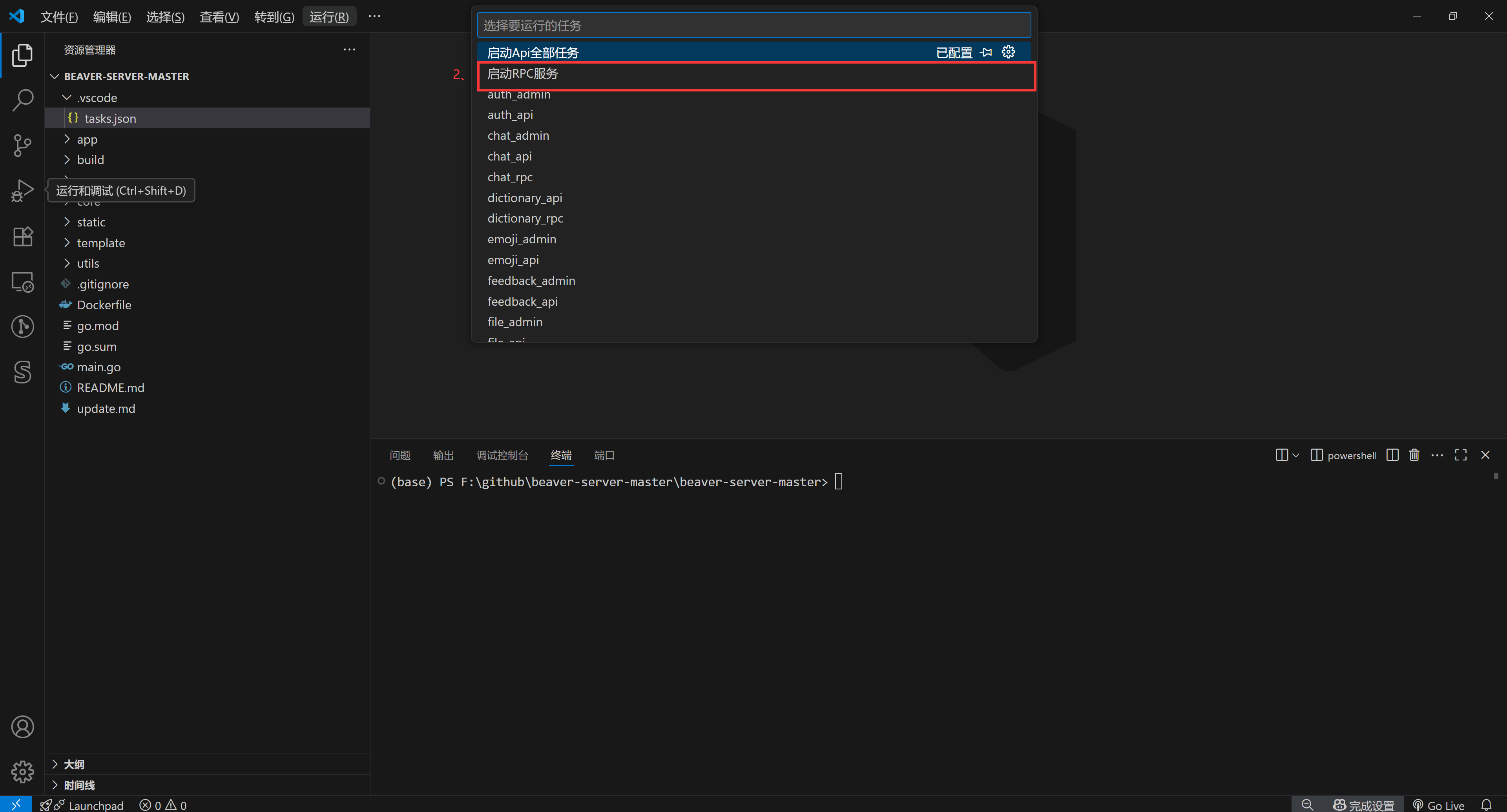Expand the 大纲 outline section
Image resolution: width=1507 pixels, height=812 pixels.
(x=55, y=764)
